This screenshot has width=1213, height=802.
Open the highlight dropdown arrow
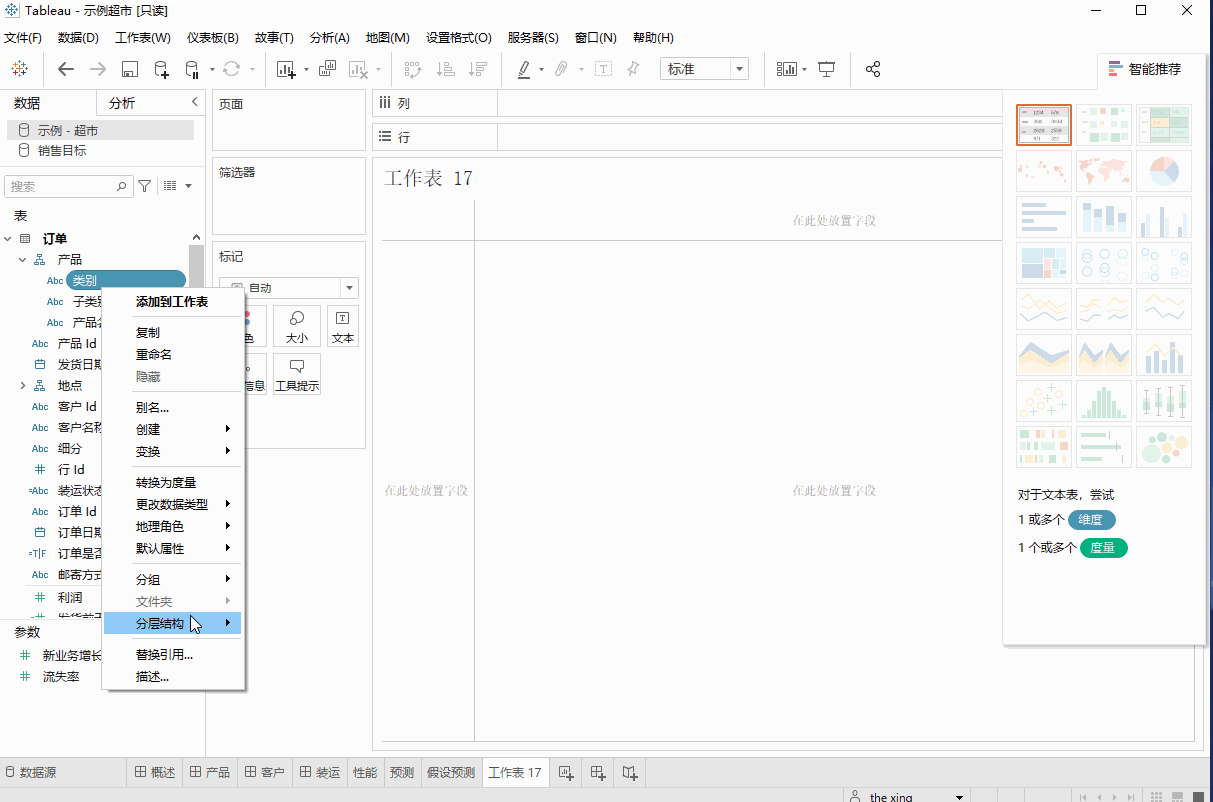[541, 70]
